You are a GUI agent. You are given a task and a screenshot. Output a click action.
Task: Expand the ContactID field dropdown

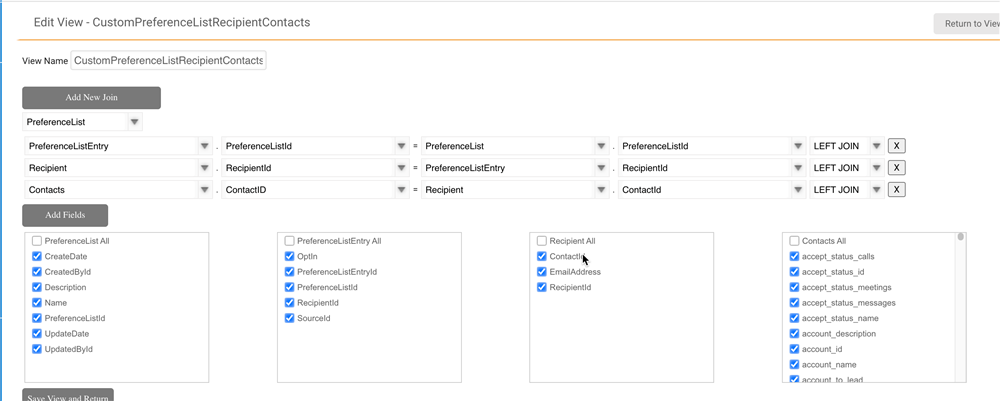tap(403, 190)
